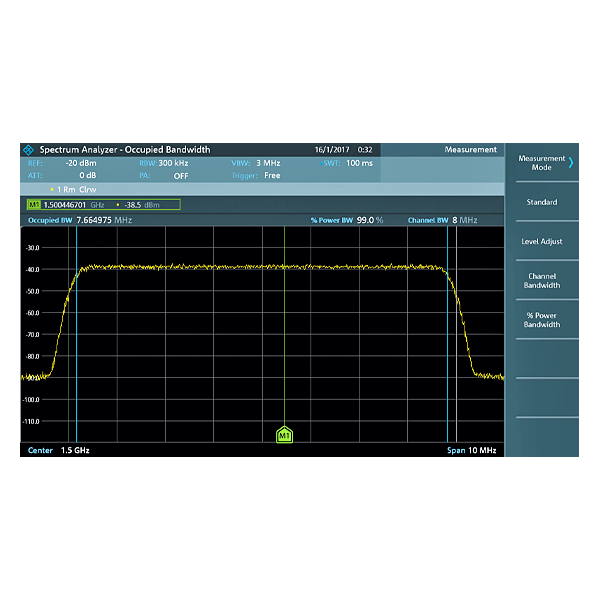
Task: Open the Standard softkey
Action: tap(541, 202)
